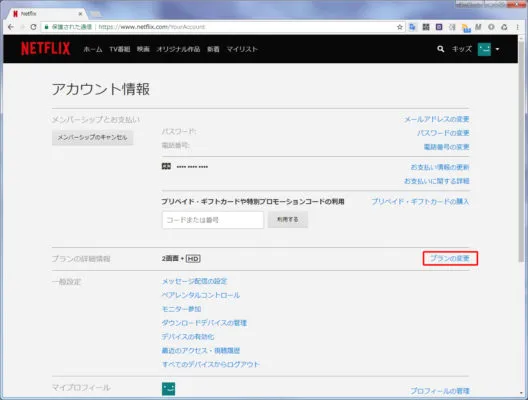Click the QR code extension icon

click(x=426, y=27)
